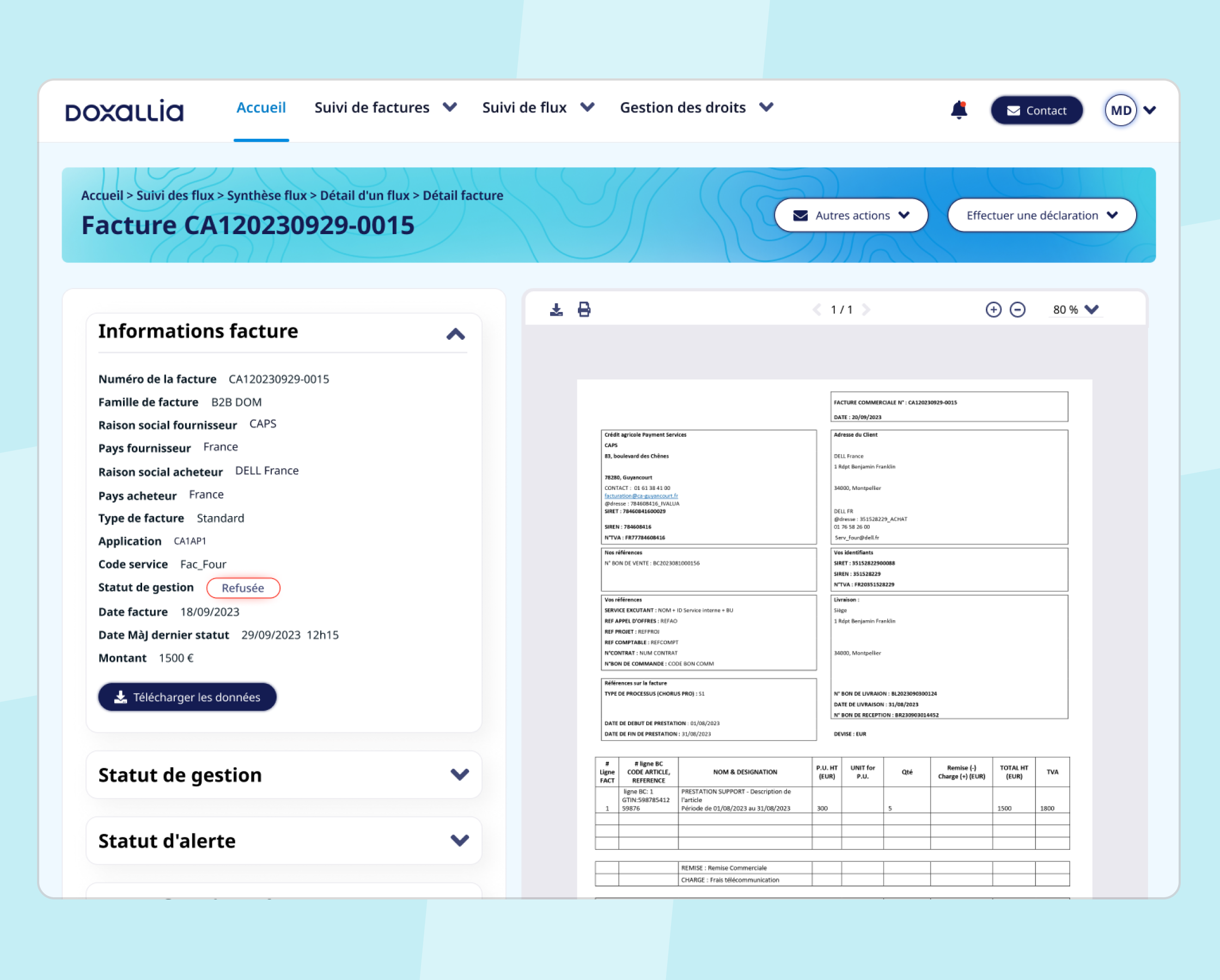Zoom in on the invoice preview
The height and width of the screenshot is (980, 1220).
(x=993, y=309)
